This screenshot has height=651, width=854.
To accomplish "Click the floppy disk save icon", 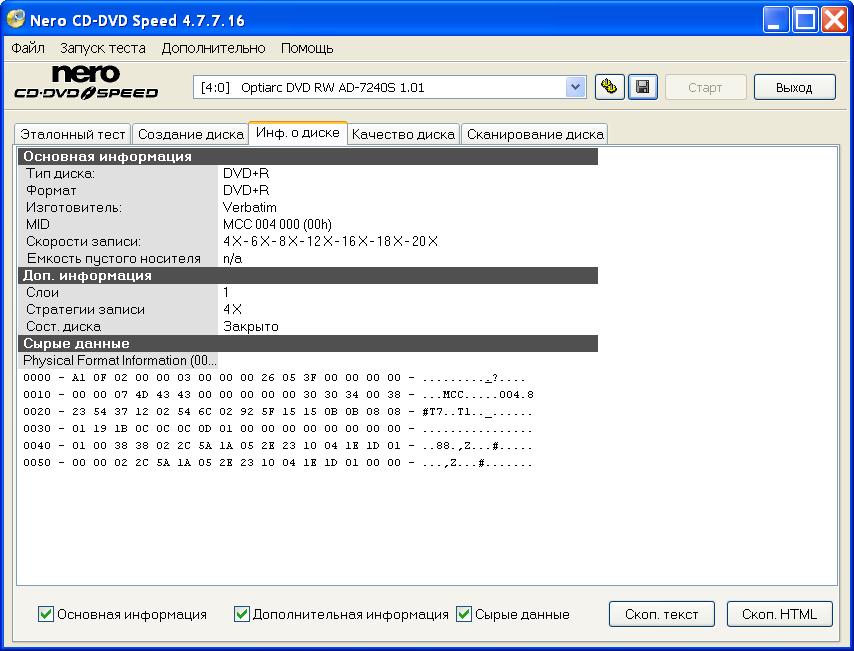I will (x=642, y=87).
